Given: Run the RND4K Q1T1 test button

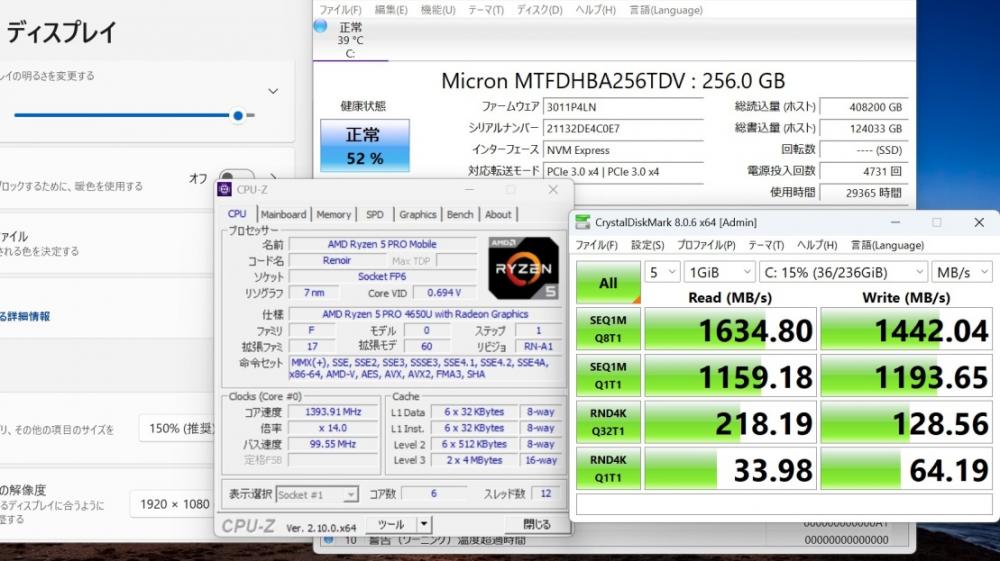Looking at the screenshot, I should pyautogui.click(x=608, y=469).
